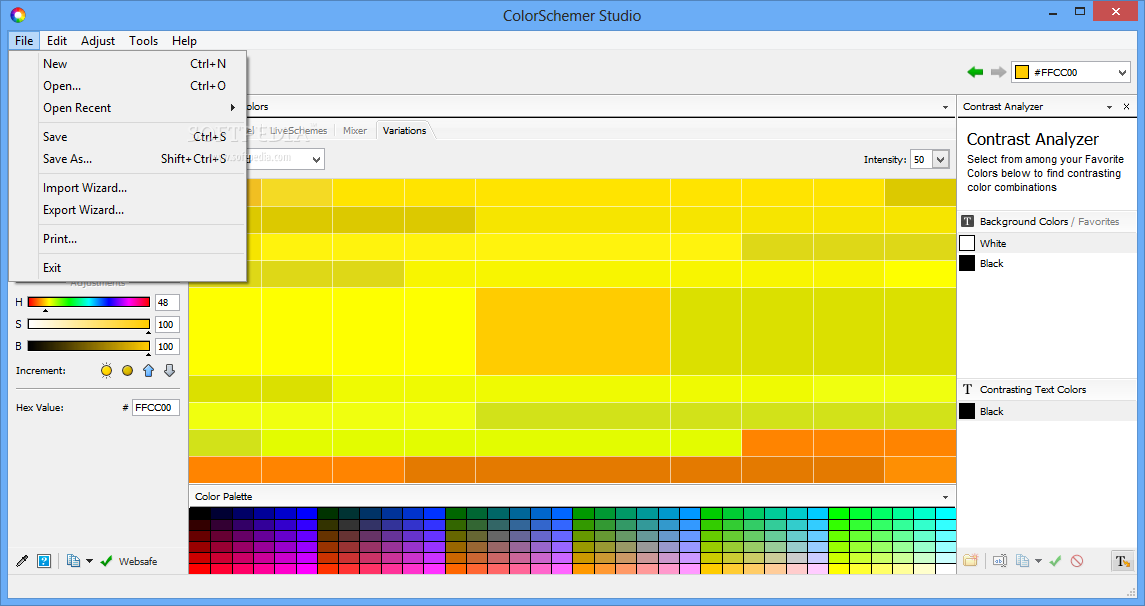Click the lighten sun increment icon
The width and height of the screenshot is (1145, 606).
[x=107, y=370]
